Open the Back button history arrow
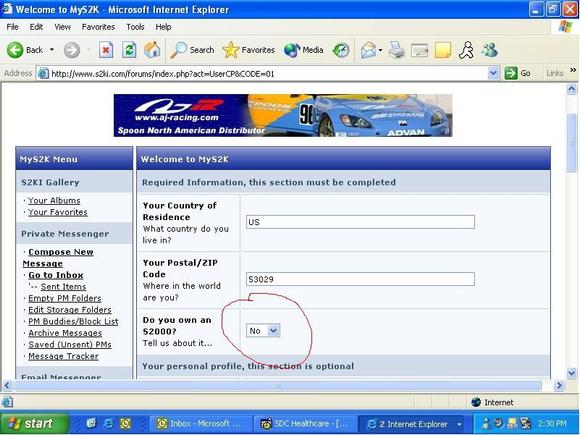 pyautogui.click(x=52, y=50)
